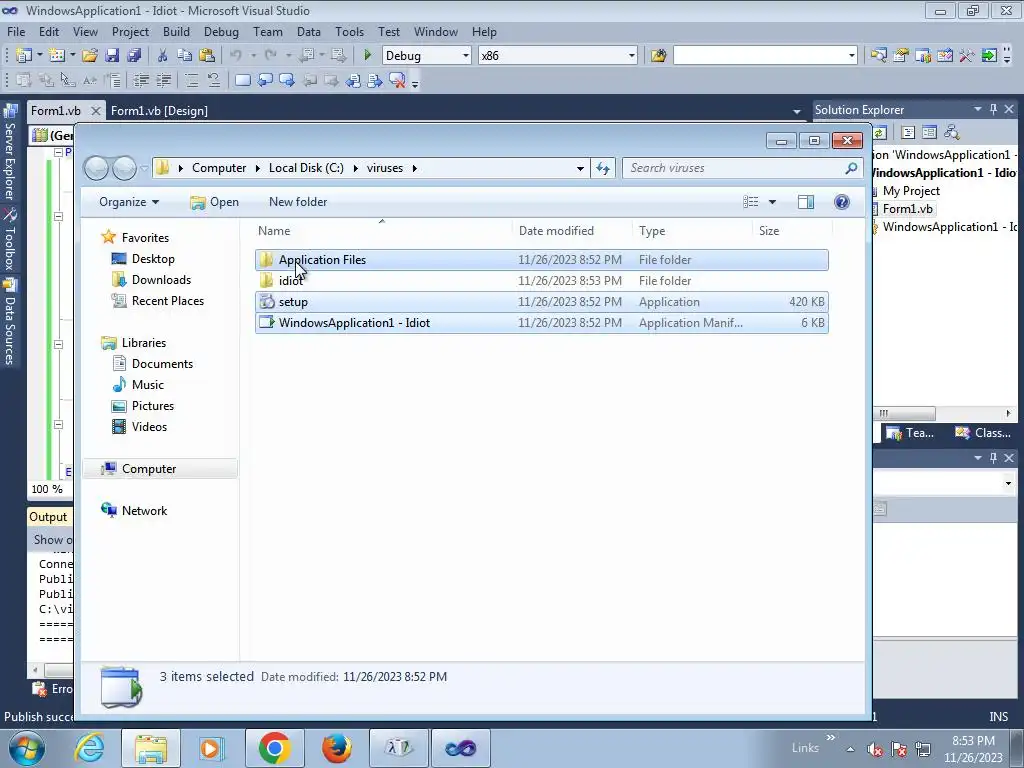Pin the Solution Explorer panel
The image size is (1024, 768).
(x=993, y=109)
